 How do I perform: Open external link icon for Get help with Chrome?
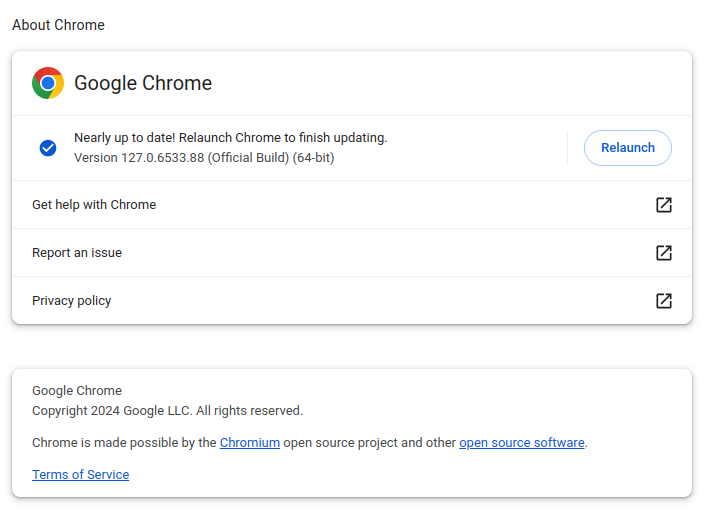point(663,205)
